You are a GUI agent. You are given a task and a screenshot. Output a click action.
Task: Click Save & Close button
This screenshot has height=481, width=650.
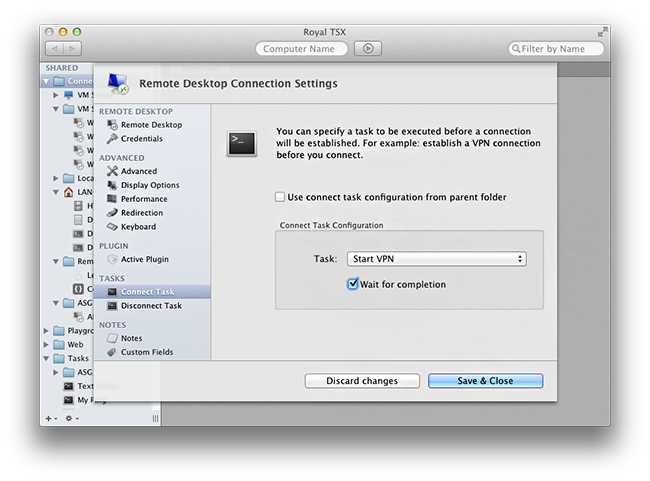[x=485, y=381]
